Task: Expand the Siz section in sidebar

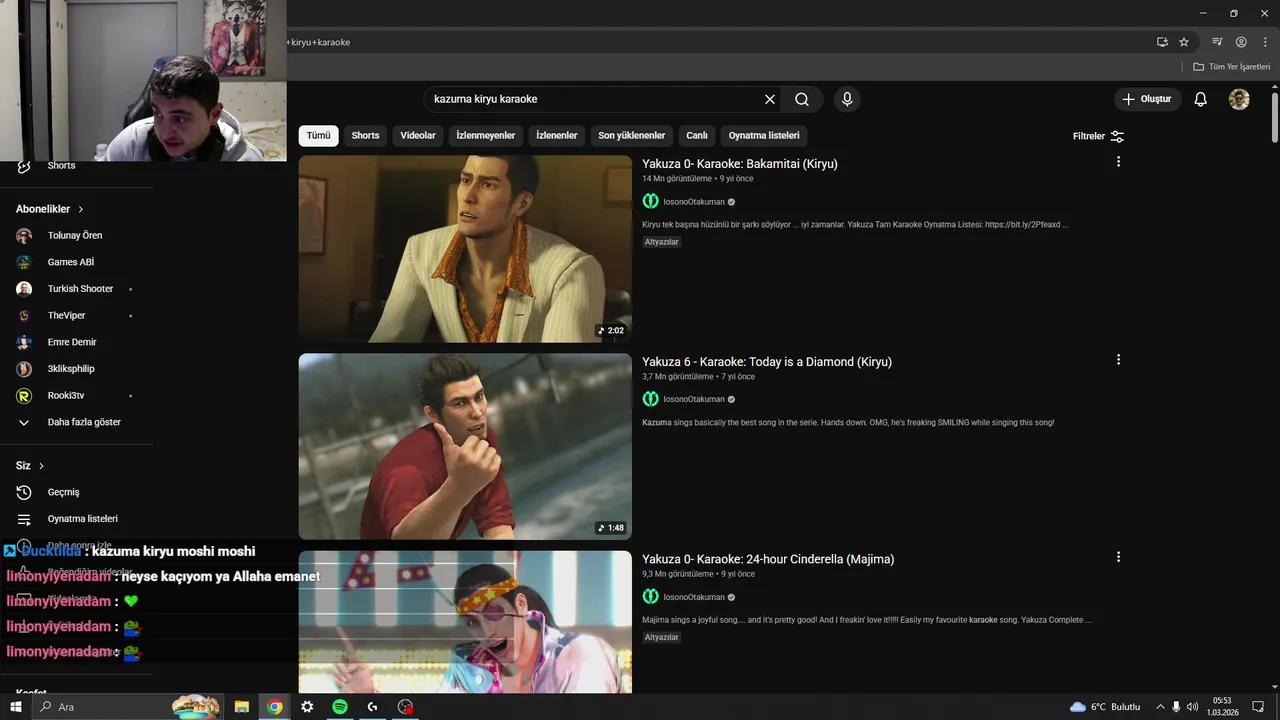Action: pyautogui.click(x=30, y=466)
